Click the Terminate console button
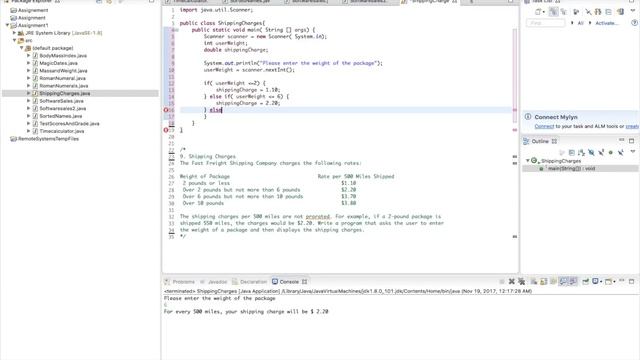 502,282
